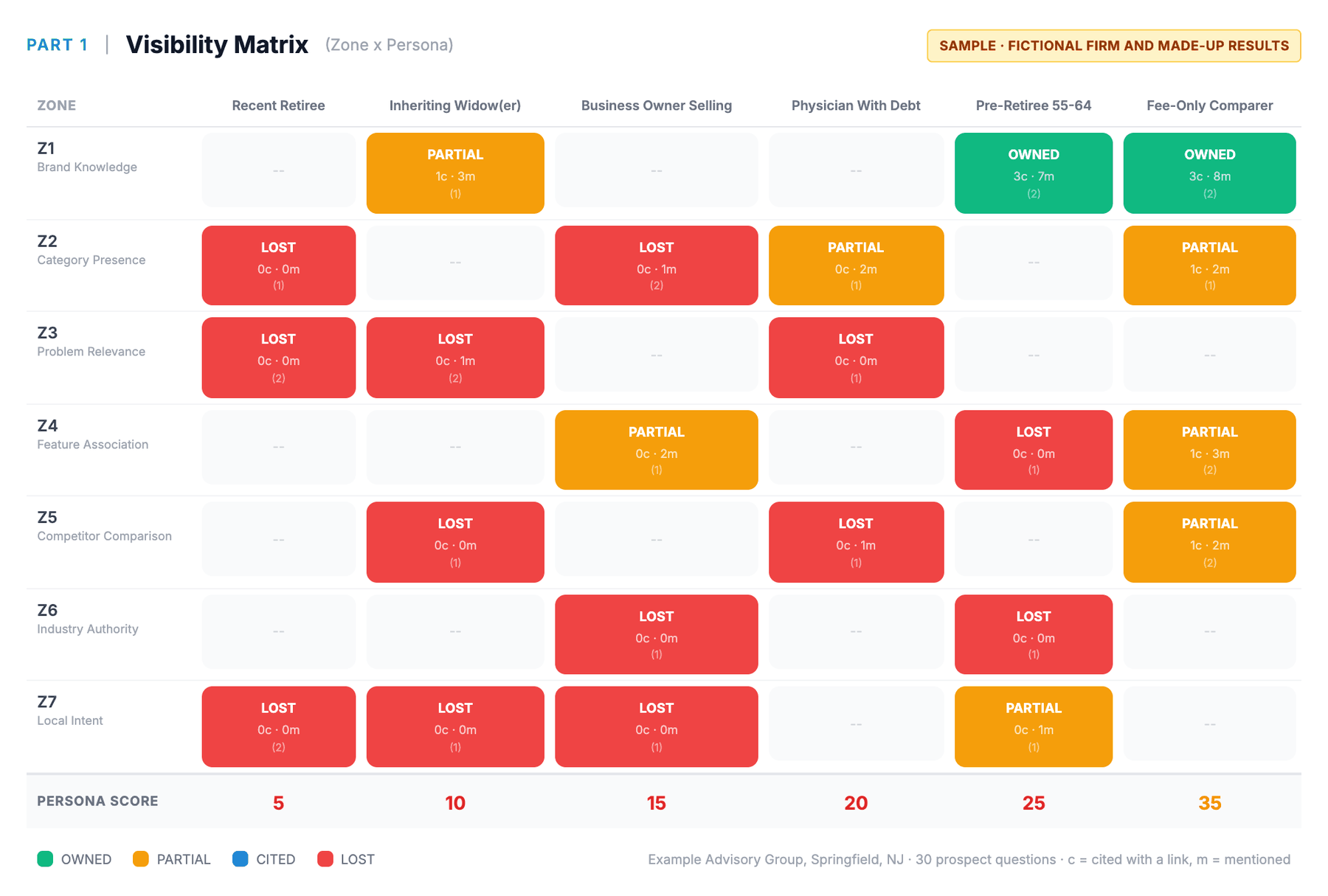Click the Z5 Physician With Debt LOST 0c 1m cell
This screenshot has height=896, width=1328.
point(857,542)
